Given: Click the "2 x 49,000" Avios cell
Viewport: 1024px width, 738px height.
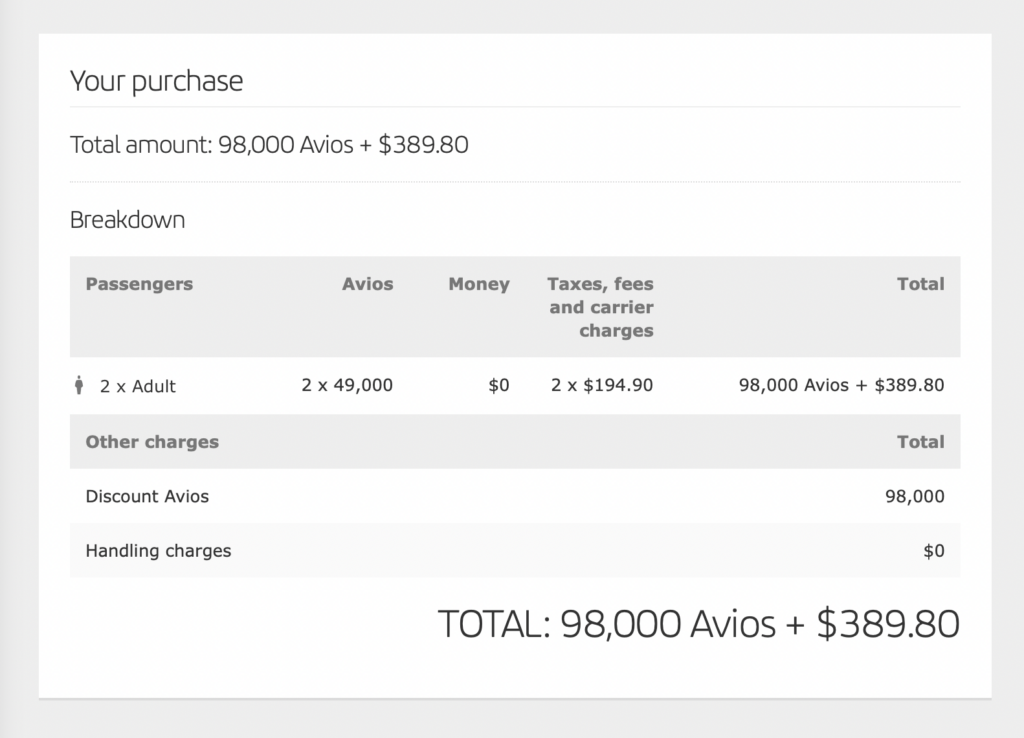Looking at the screenshot, I should tap(347, 385).
